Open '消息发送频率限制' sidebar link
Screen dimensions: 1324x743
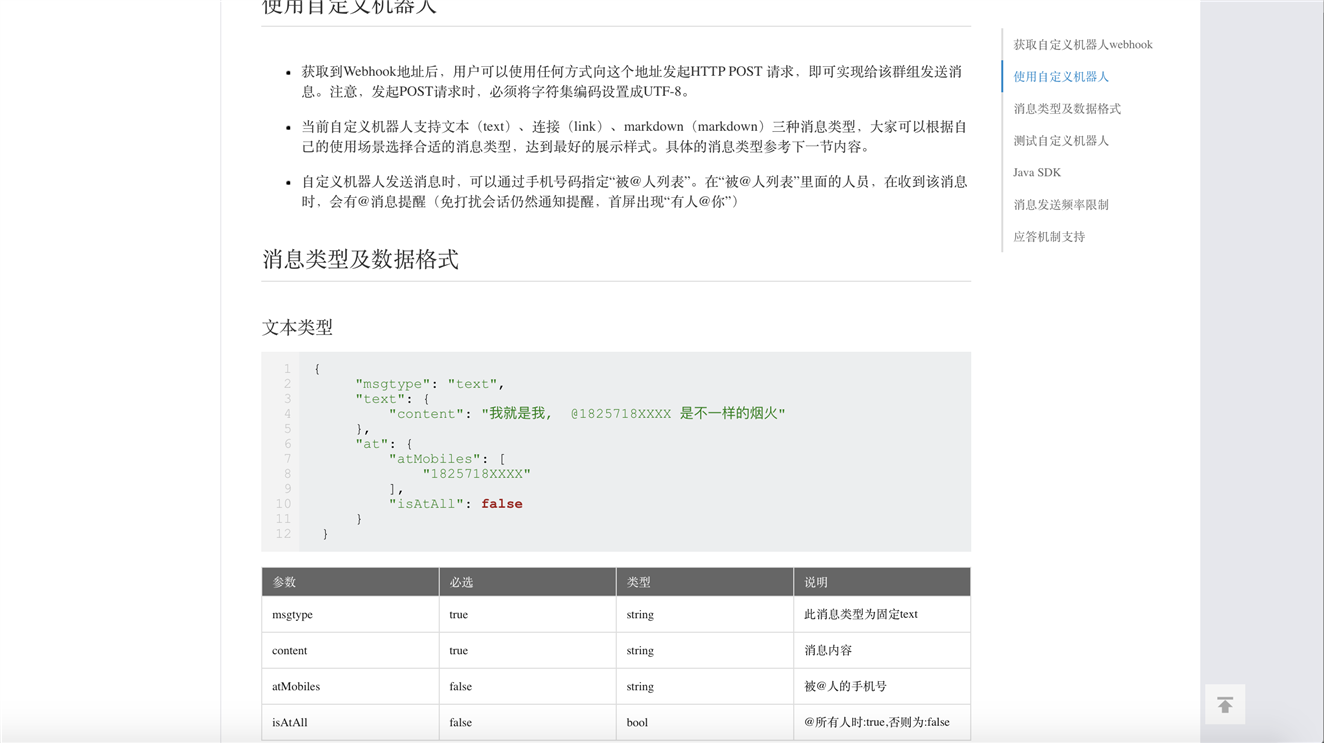tap(1061, 205)
